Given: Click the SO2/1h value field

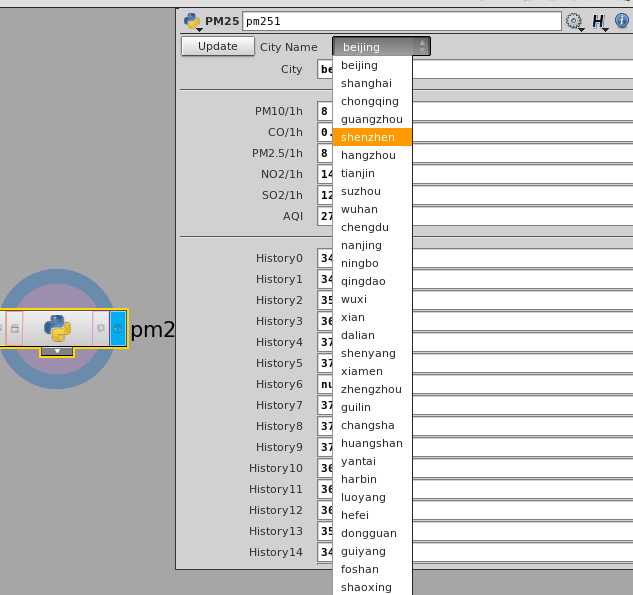Looking at the screenshot, I should point(475,195).
